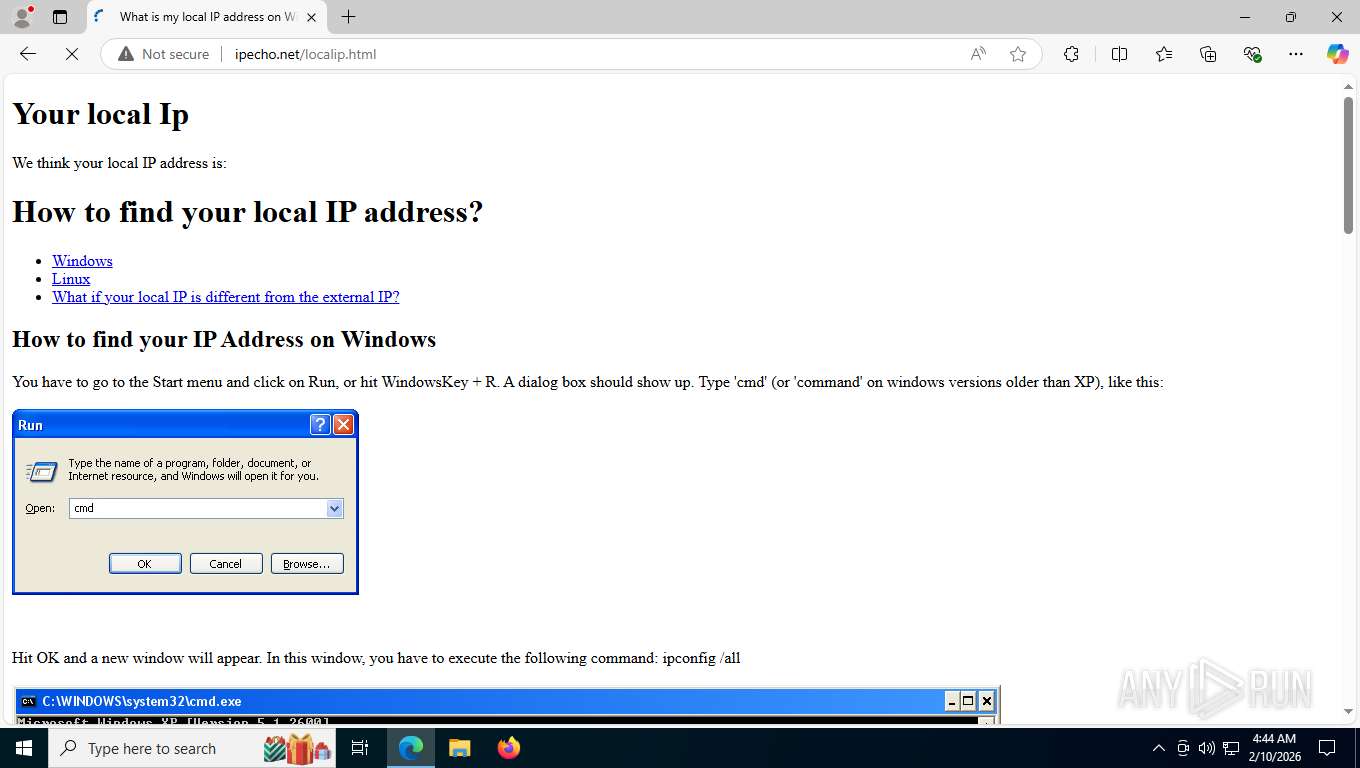This screenshot has width=1360, height=768.
Task: Add this page to favorites star
Action: [1018, 54]
